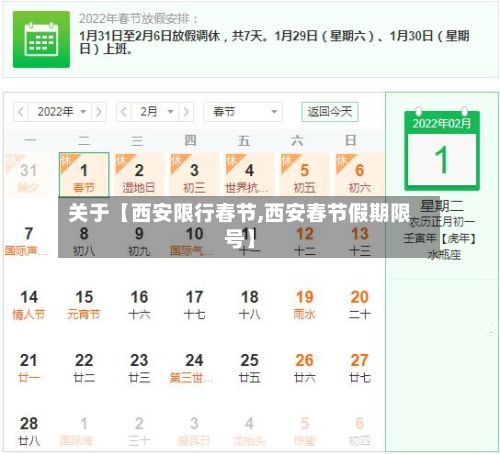
Task: Select February 19 雨水 date
Action: point(304,304)
